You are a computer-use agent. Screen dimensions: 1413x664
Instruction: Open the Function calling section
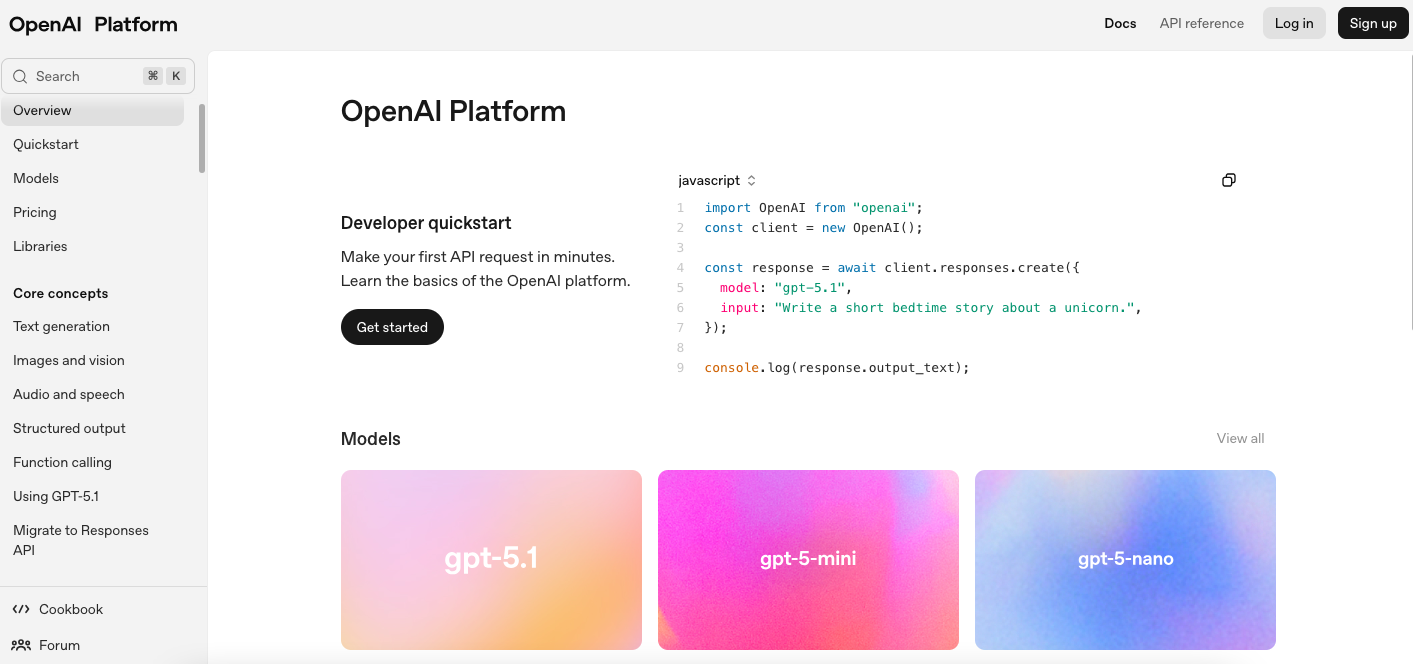point(60,462)
